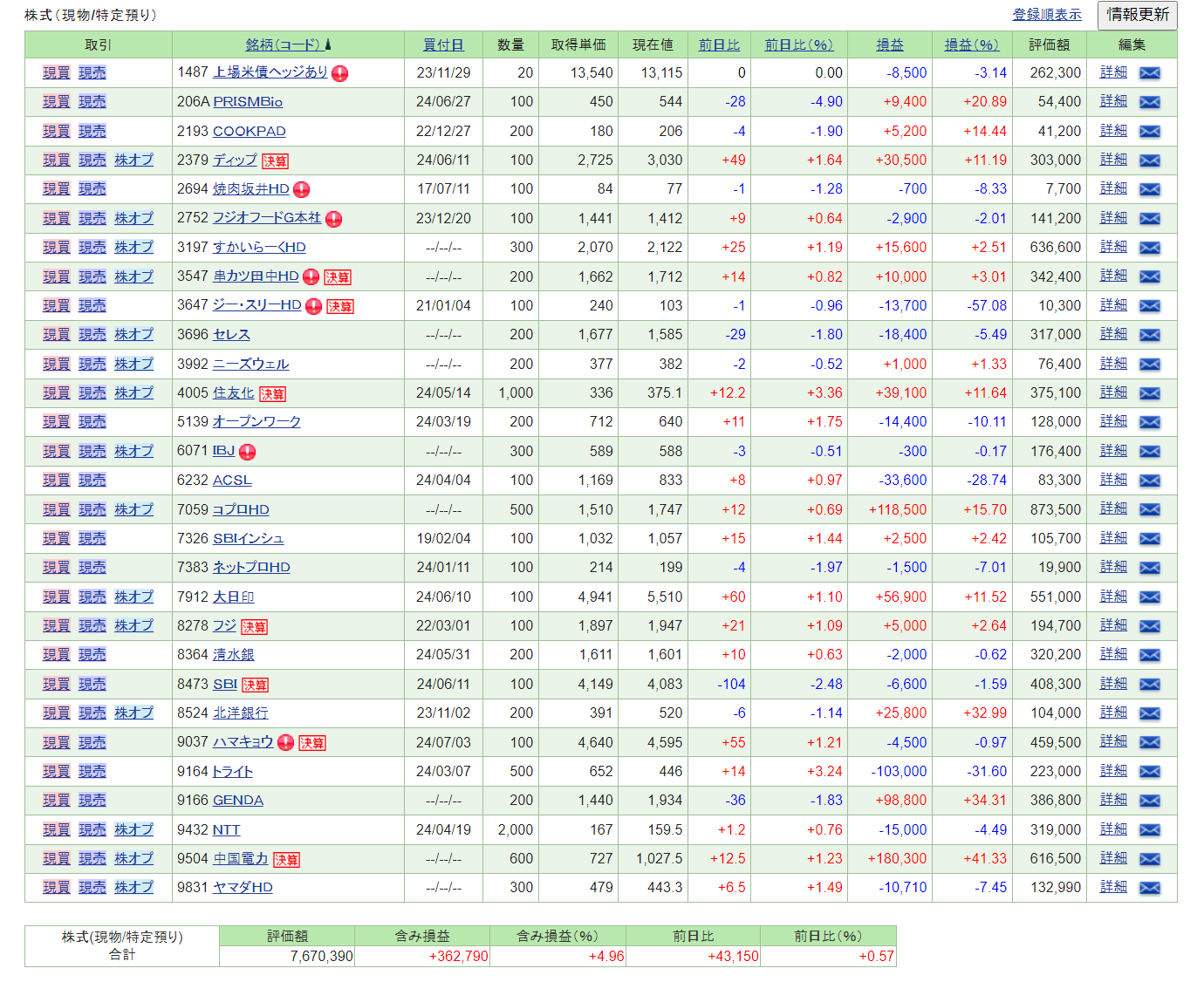Sort by the 買付日 column header
The width and height of the screenshot is (1204, 982).
point(443,45)
